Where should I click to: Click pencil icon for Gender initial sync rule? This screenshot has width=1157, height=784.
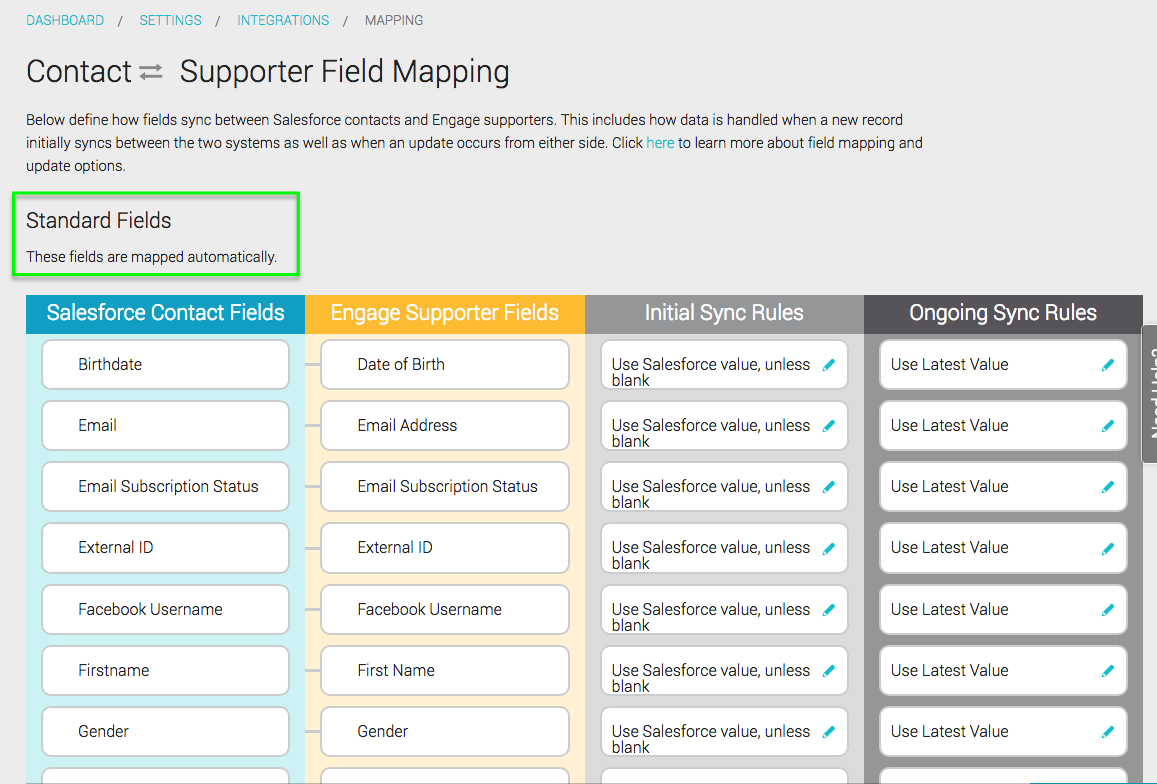tap(829, 732)
